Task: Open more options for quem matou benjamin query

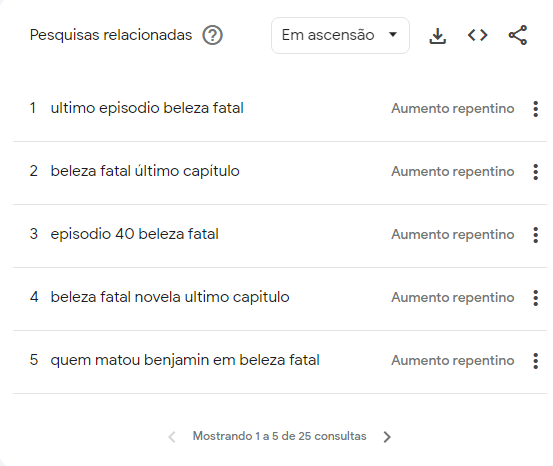Action: pyautogui.click(x=535, y=361)
